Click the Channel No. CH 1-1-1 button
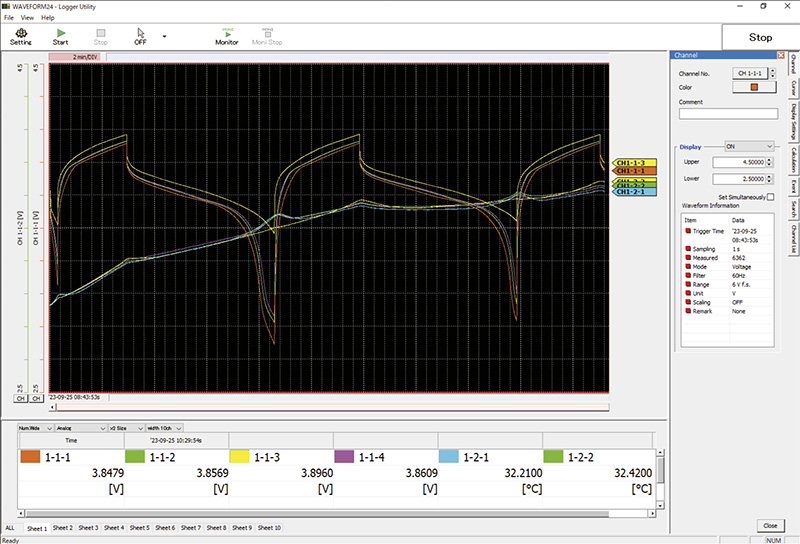Screen dimensions: 800x544 [x=750, y=73]
